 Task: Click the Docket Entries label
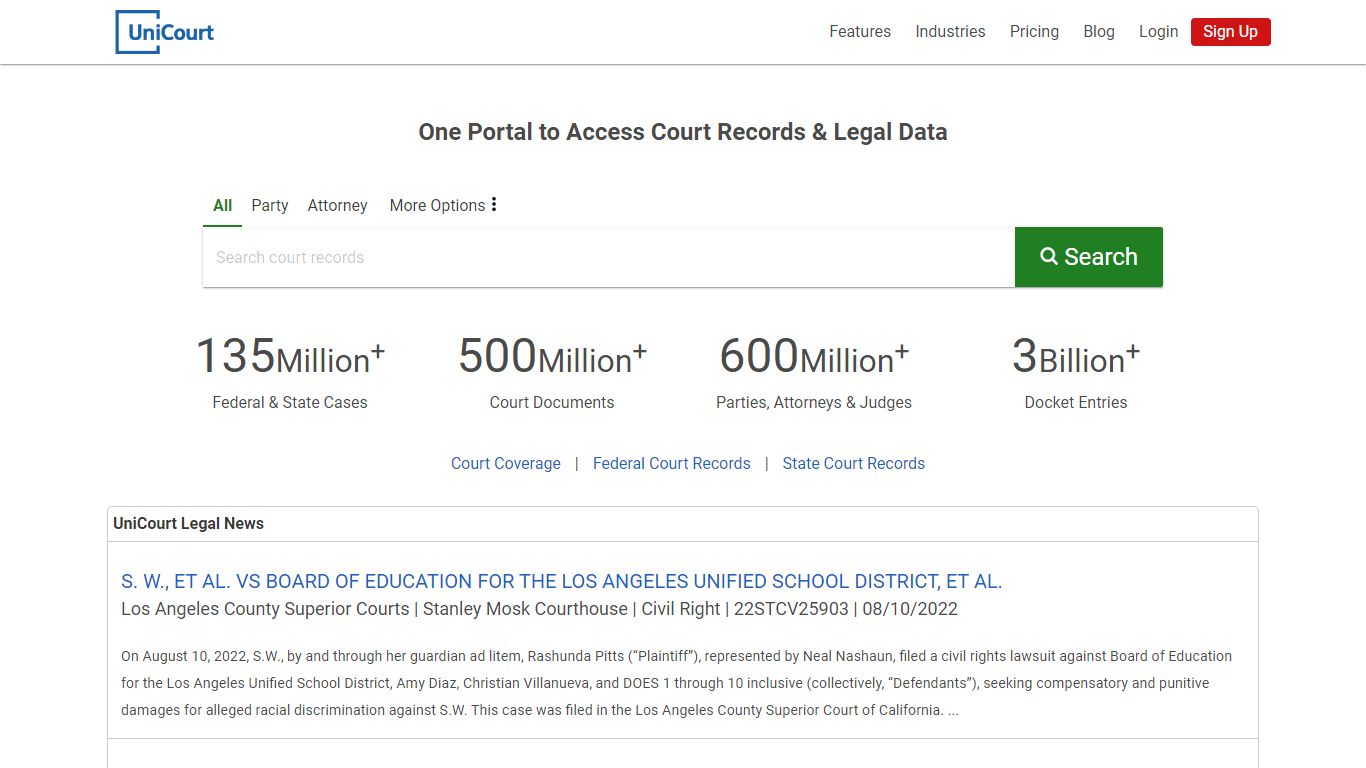pyautogui.click(x=1076, y=402)
